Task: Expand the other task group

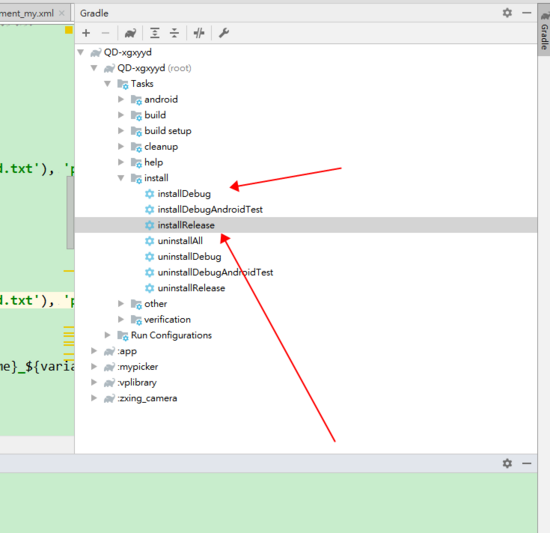Action: point(121,304)
